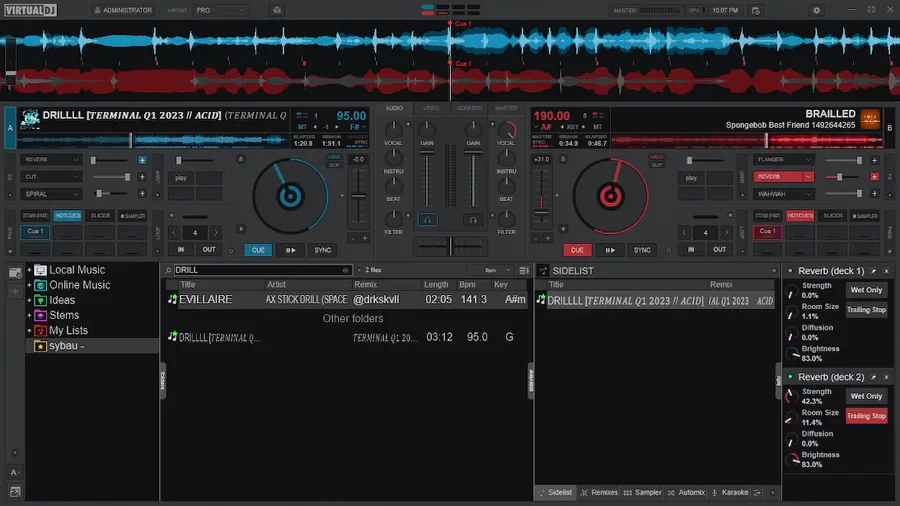Click the deck B REVERB effect level slider
The width and height of the screenshot is (900, 506).
[843, 177]
